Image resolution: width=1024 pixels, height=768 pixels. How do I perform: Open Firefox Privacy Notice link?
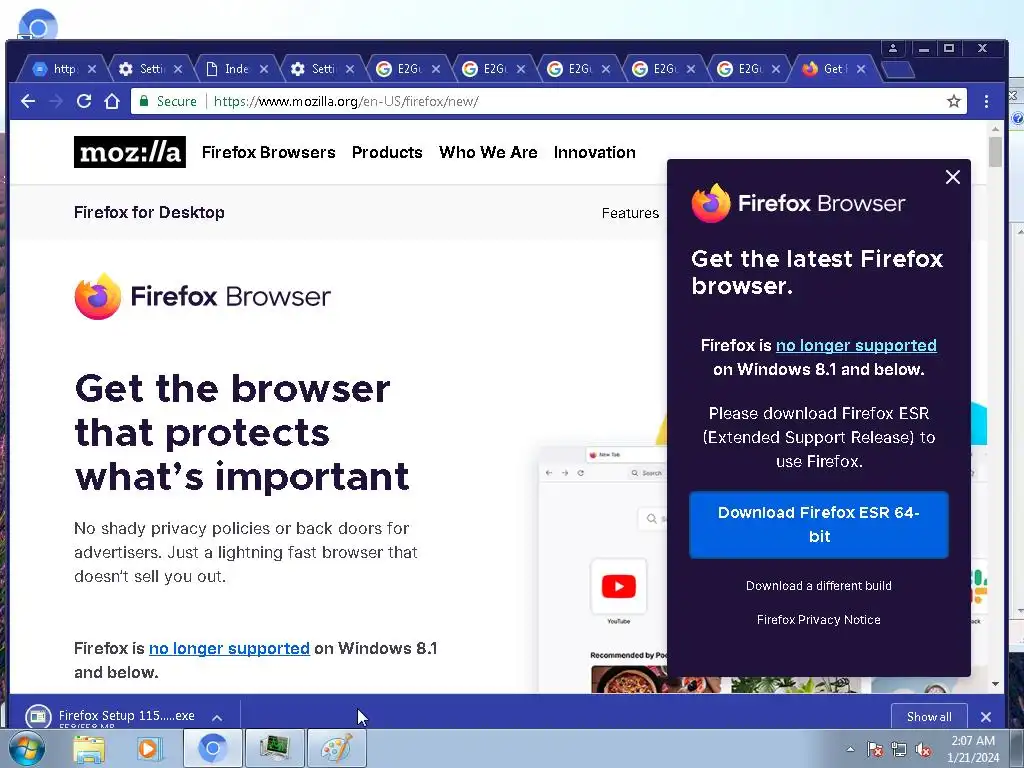click(819, 620)
